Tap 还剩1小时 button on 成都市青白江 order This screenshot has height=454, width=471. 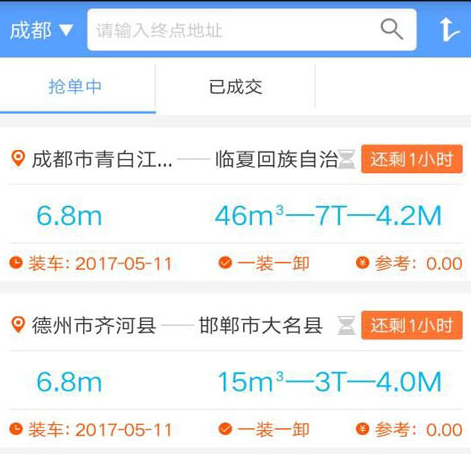coord(412,159)
